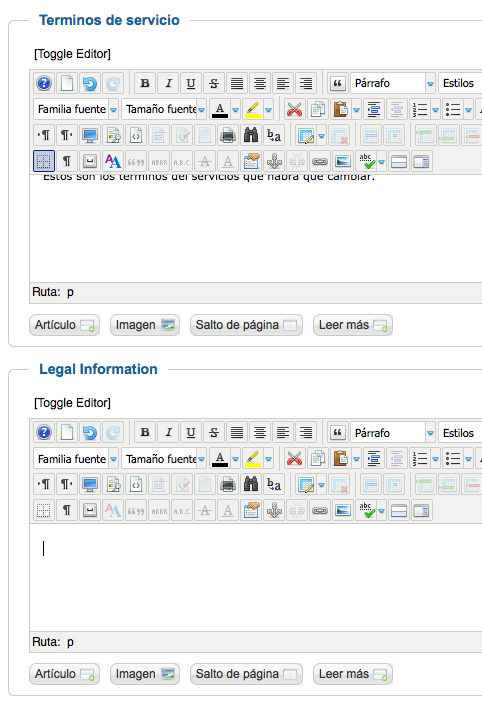Click the top Salto de página button
Viewport: 482px width, 705px height.
(x=246, y=325)
